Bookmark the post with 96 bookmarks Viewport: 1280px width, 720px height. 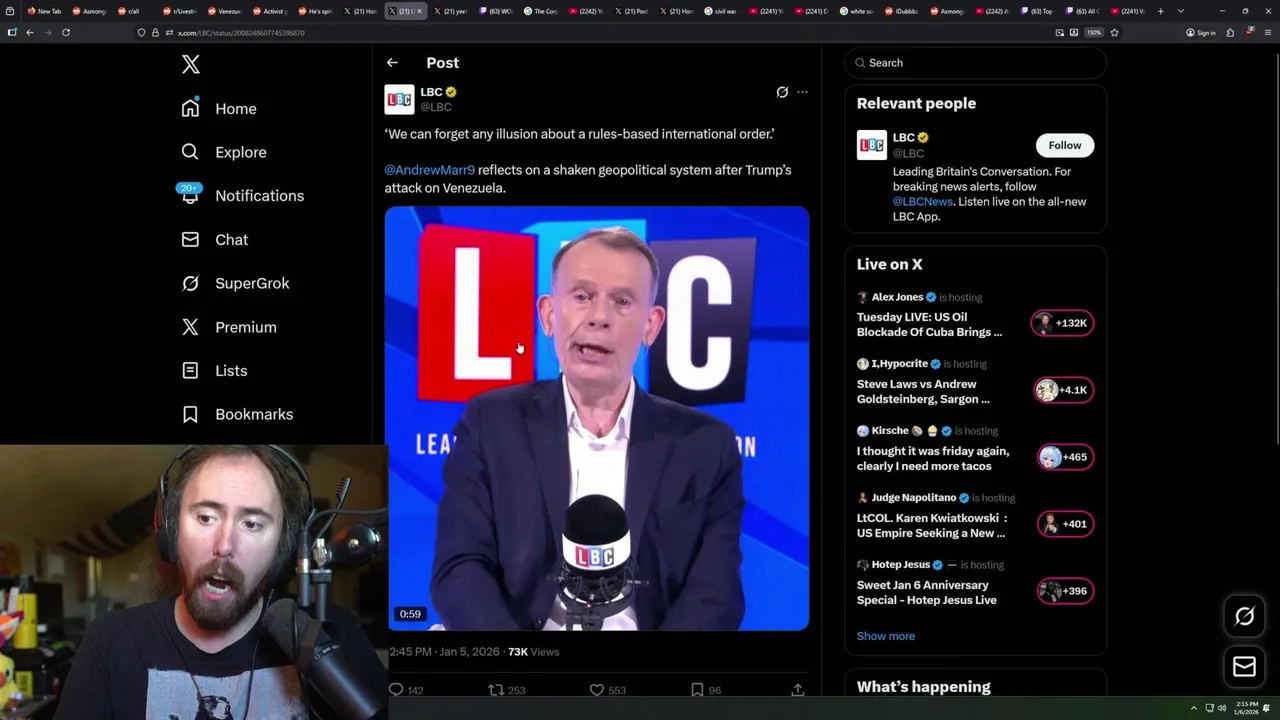tap(705, 690)
